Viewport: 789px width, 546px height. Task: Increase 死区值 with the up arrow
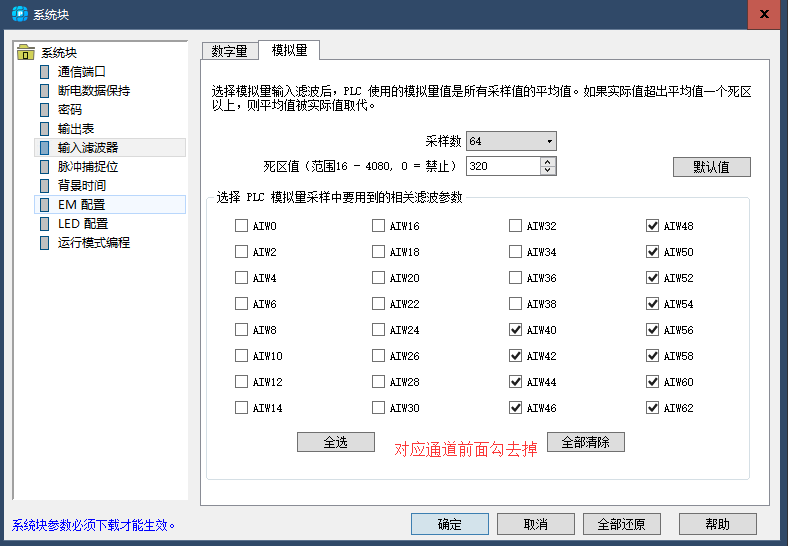point(548,162)
